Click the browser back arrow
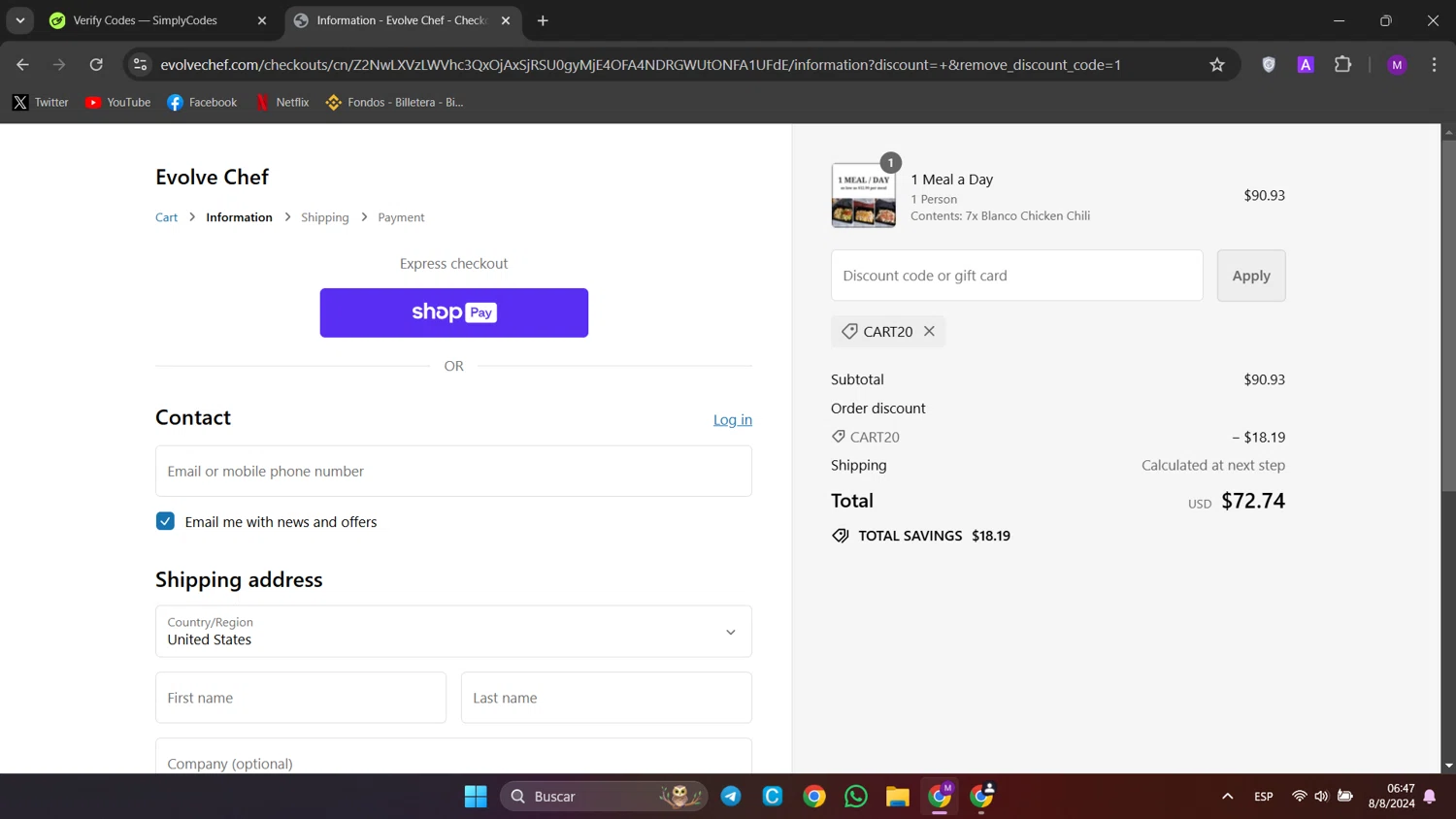Viewport: 1456px width, 819px height. click(22, 65)
